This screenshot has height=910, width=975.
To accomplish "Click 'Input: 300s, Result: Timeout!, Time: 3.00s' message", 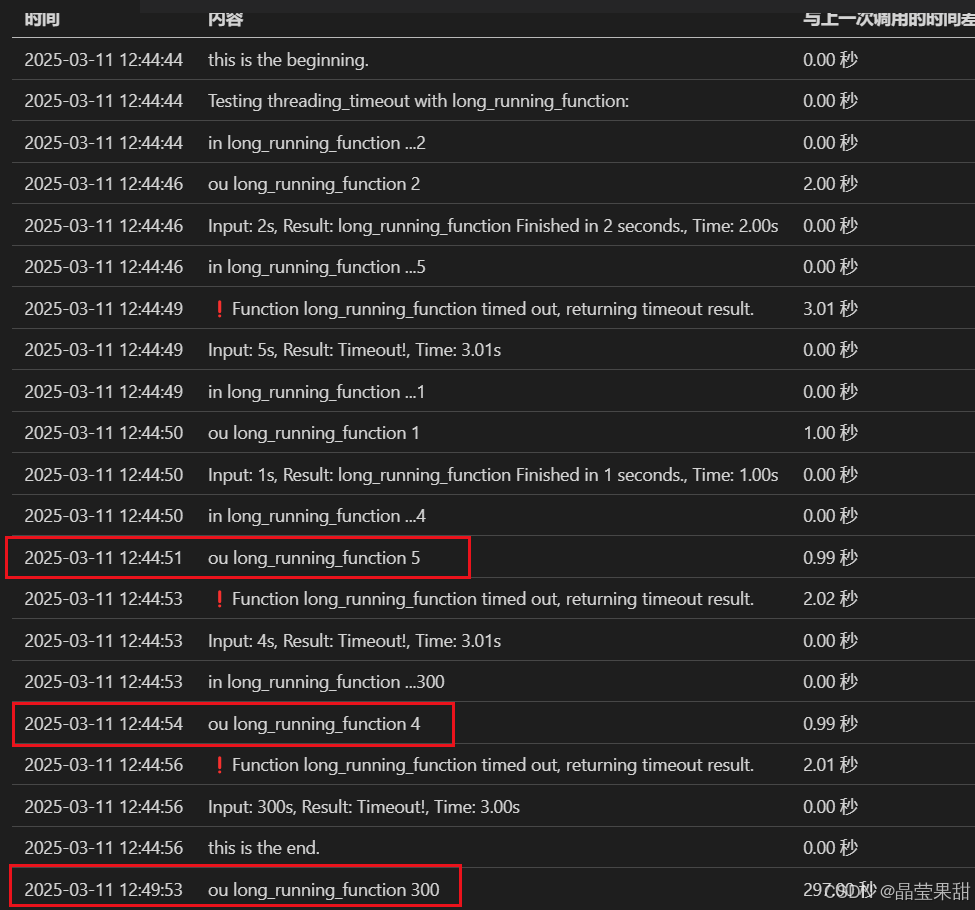I will [364, 807].
